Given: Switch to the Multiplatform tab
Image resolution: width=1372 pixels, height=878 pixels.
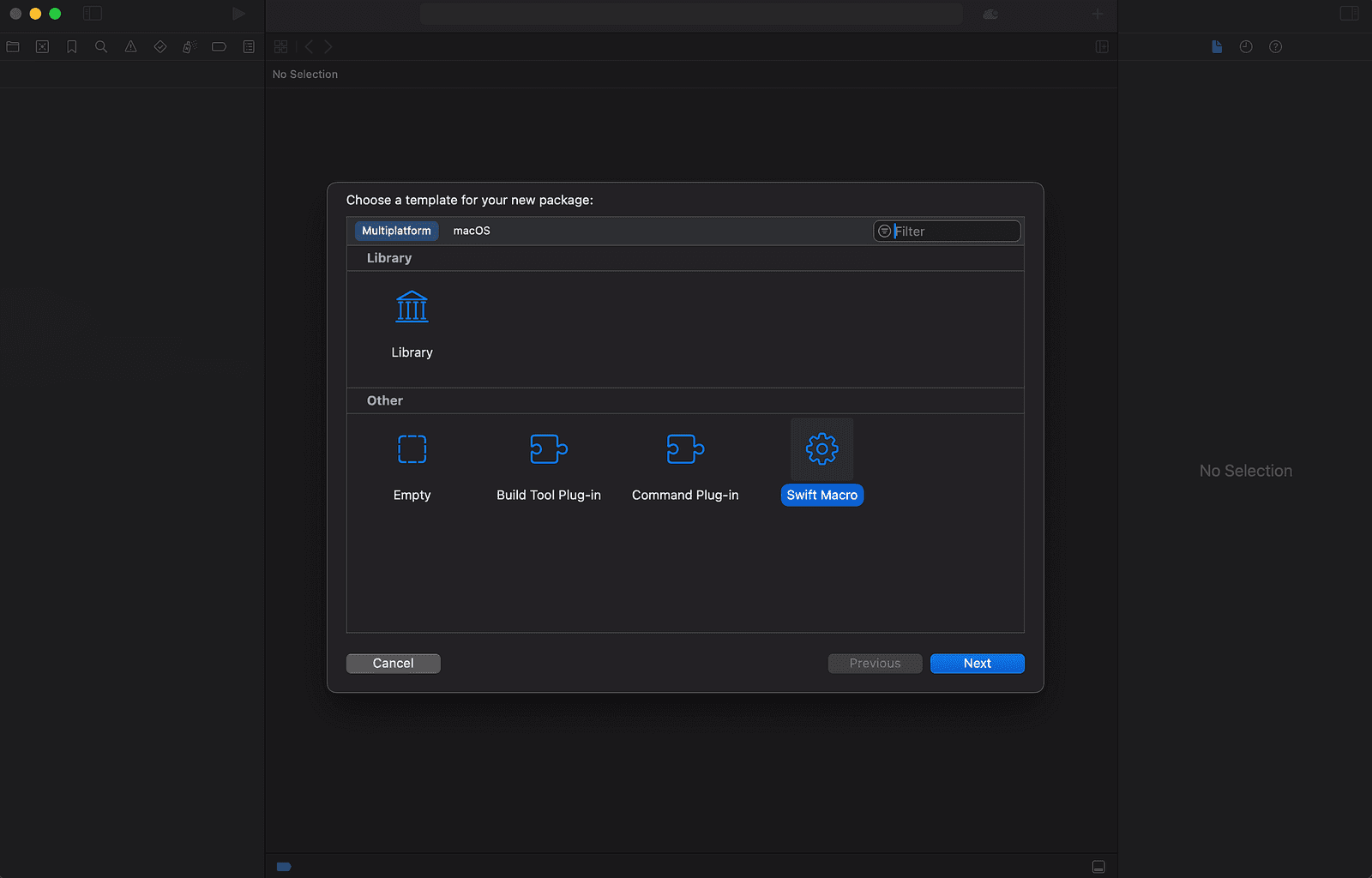Looking at the screenshot, I should click(x=395, y=231).
